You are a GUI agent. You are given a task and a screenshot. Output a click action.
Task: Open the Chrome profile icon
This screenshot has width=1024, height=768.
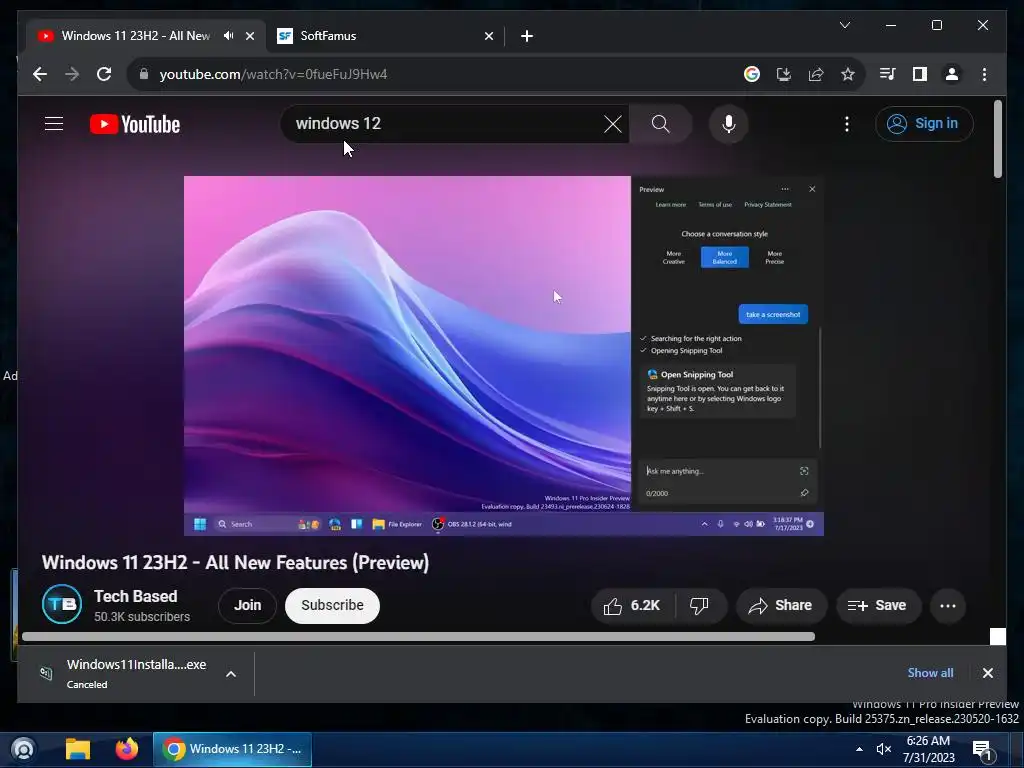952,74
